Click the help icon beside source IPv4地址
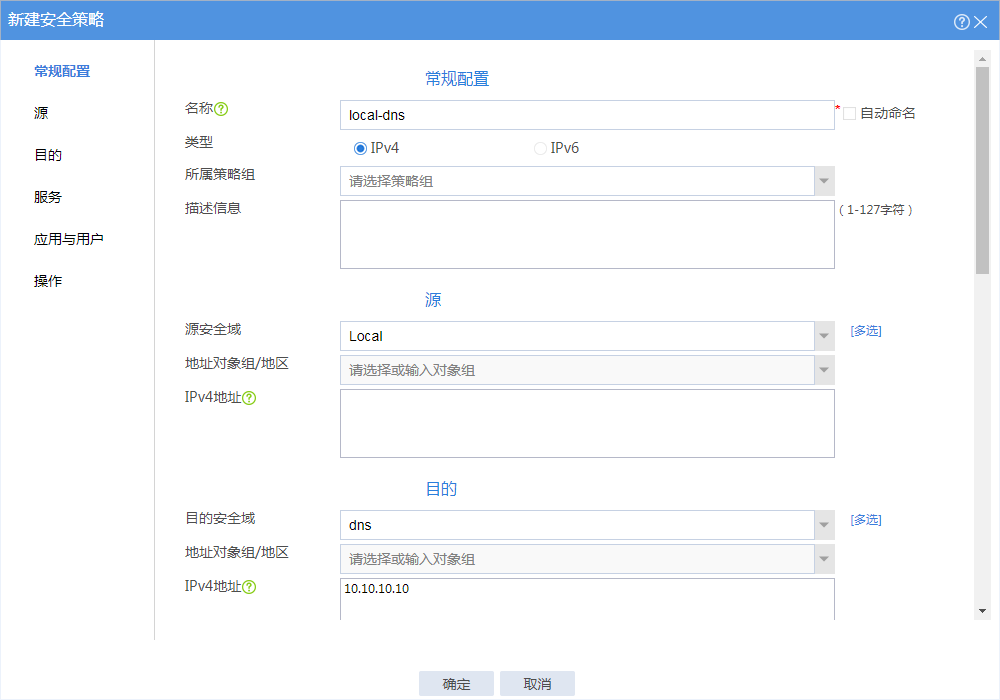This screenshot has width=1000, height=700. tap(249, 398)
